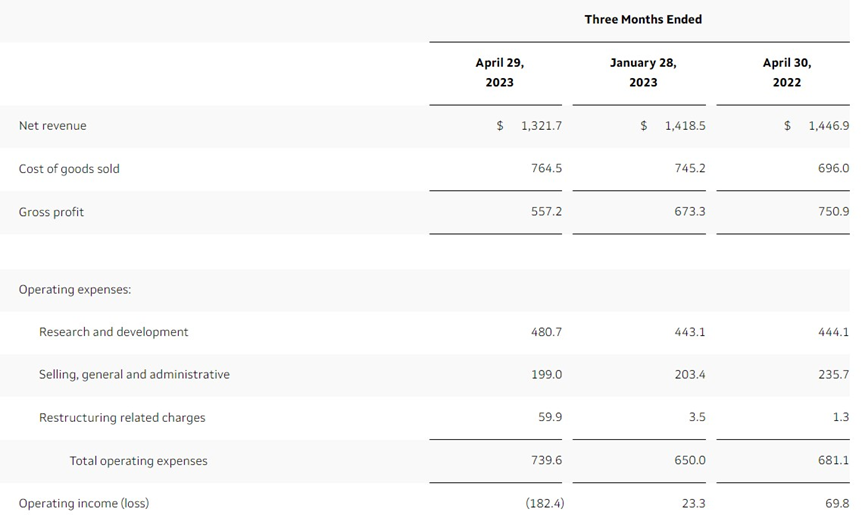865x515 pixels.
Task: Click the Operating expenses heading
Action: tap(75, 289)
